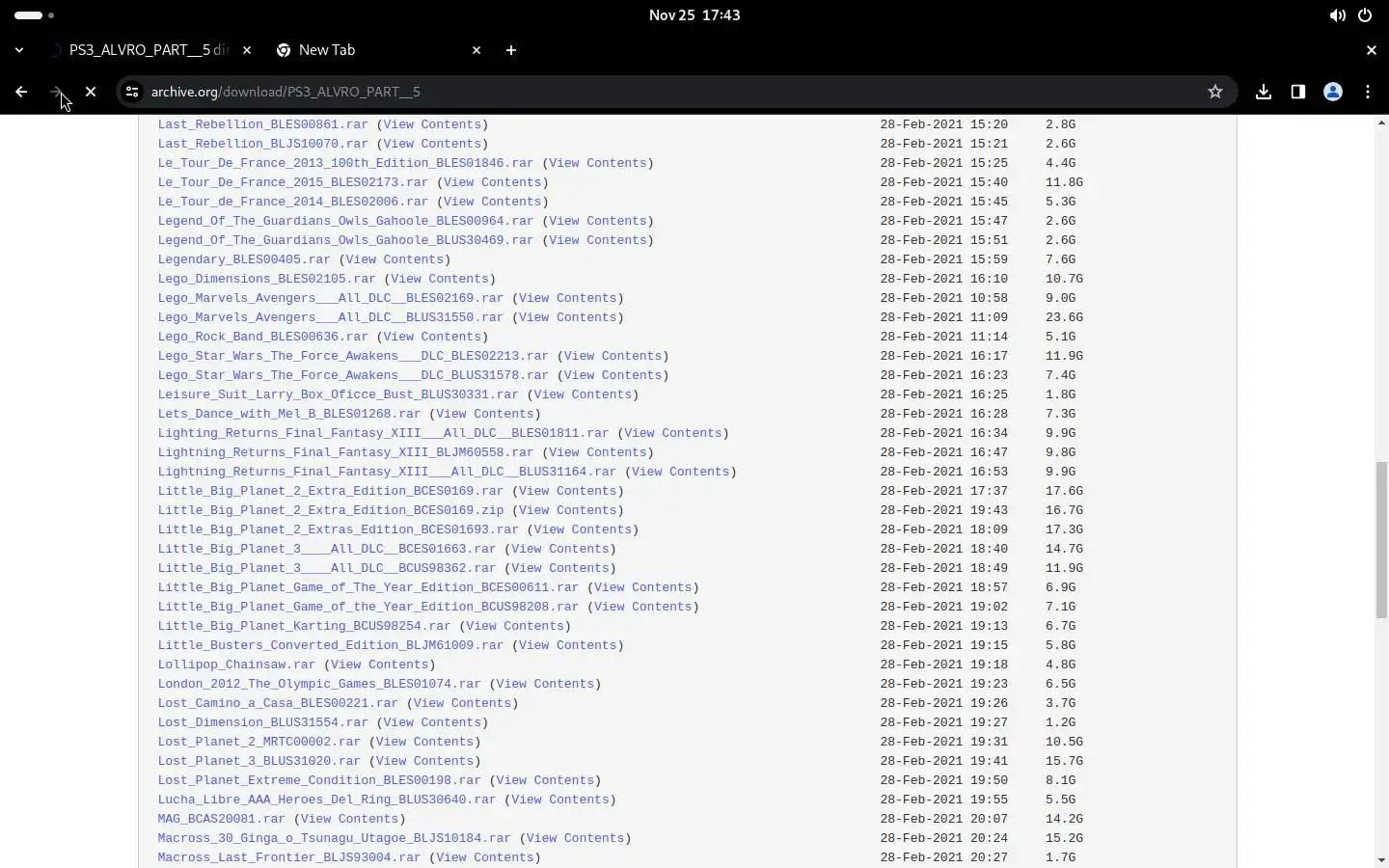
Task: Toggle the browser side panel
Action: (1298, 92)
